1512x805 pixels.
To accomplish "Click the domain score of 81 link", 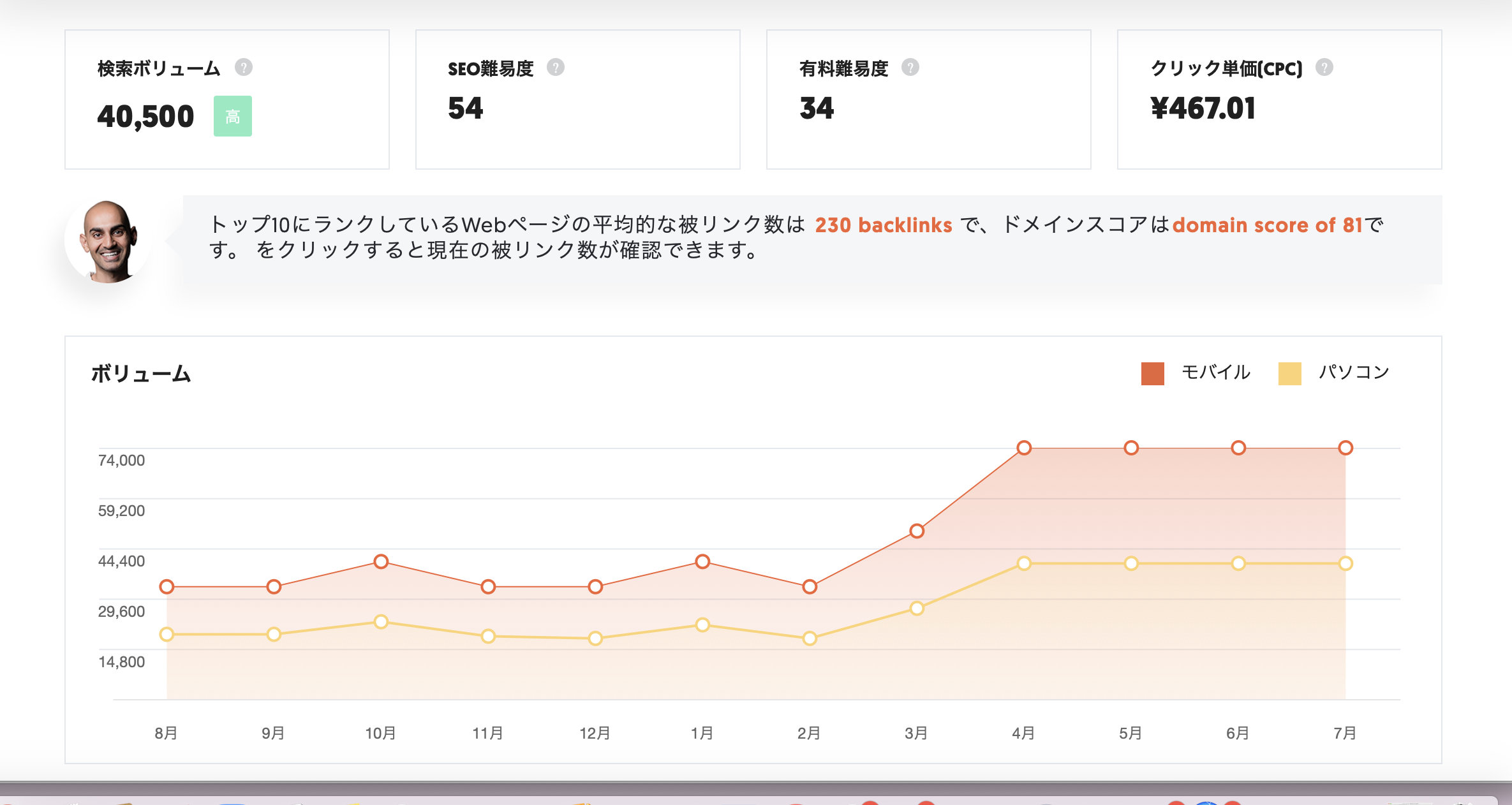I will click(x=1268, y=225).
